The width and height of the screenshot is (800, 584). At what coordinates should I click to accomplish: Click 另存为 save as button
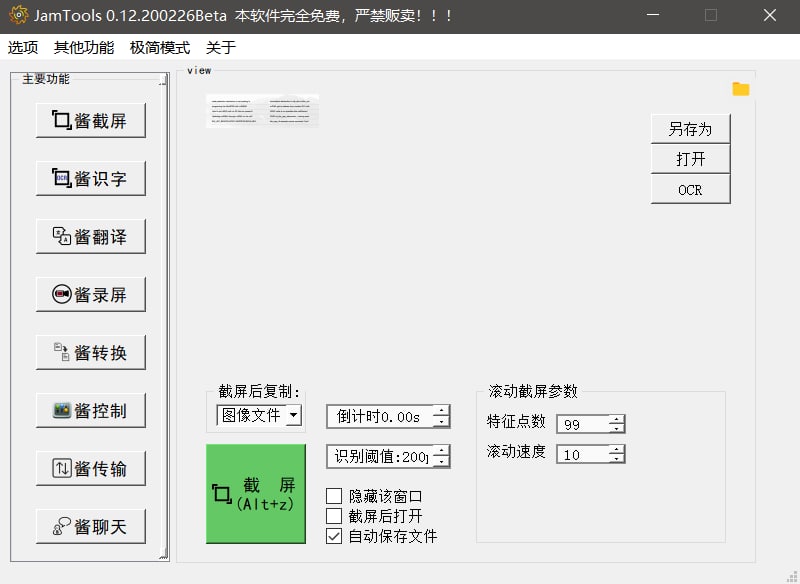click(x=690, y=129)
